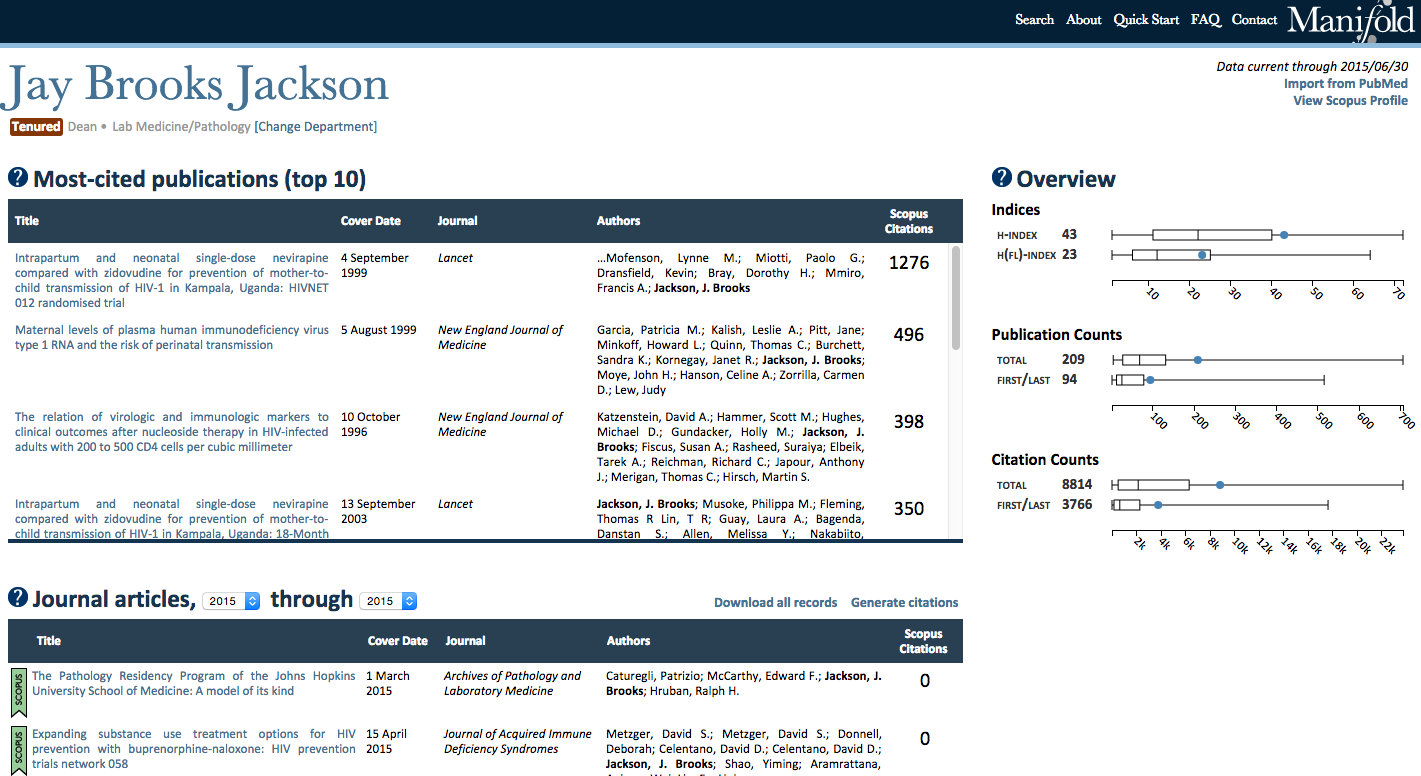Viewport: 1421px width, 776px height.
Task: Open Quick Start in top navigation
Action: [1146, 19]
